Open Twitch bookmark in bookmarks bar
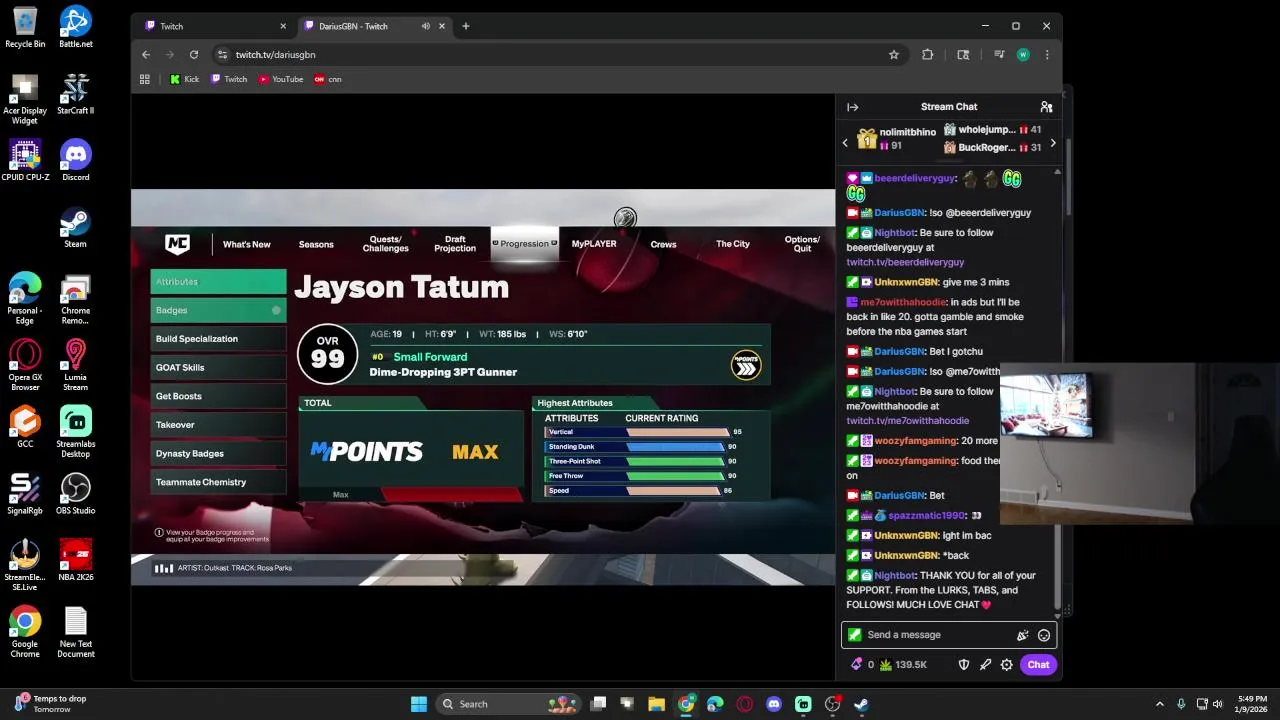Image resolution: width=1280 pixels, height=720 pixels. [x=229, y=79]
